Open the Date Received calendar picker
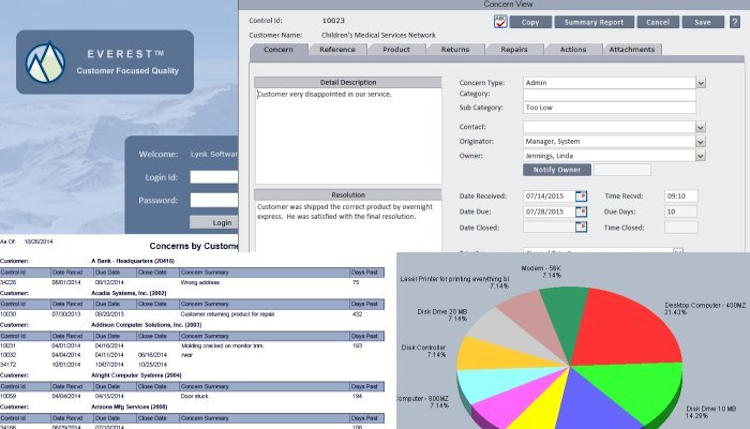This screenshot has height=429, width=750. (x=581, y=196)
